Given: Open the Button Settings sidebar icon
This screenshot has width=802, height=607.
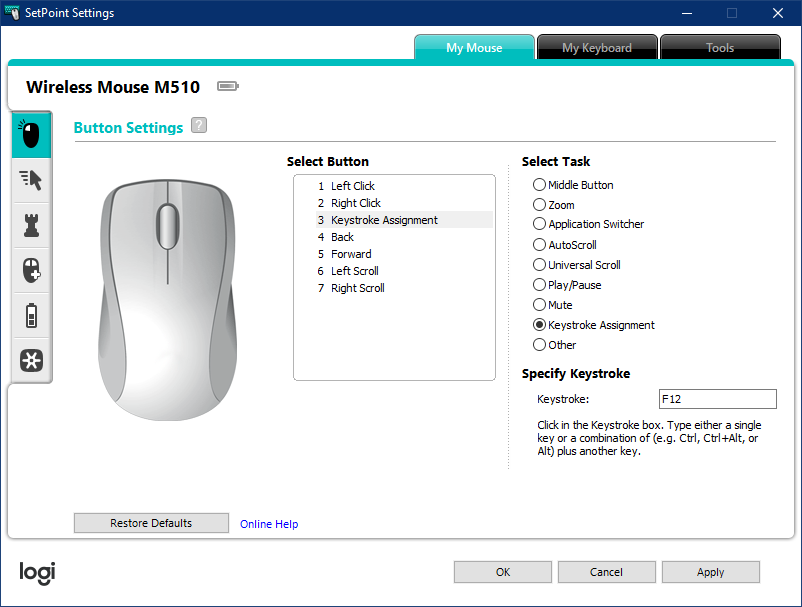Looking at the screenshot, I should coord(31,134).
